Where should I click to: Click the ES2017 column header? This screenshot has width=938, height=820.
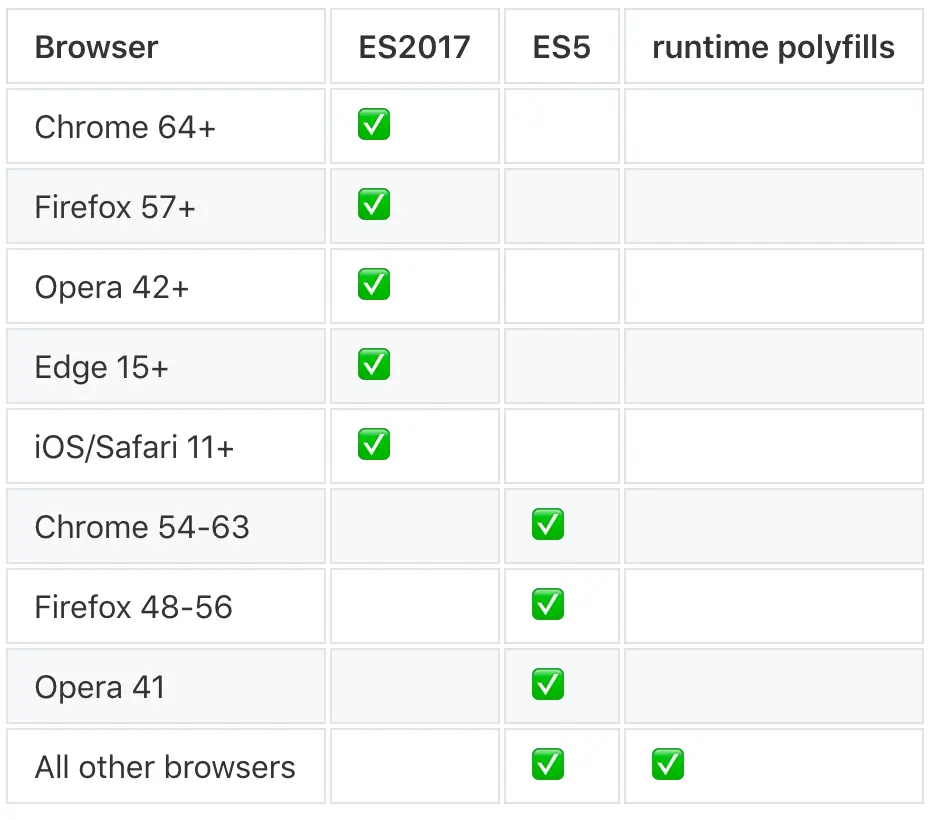coord(414,47)
